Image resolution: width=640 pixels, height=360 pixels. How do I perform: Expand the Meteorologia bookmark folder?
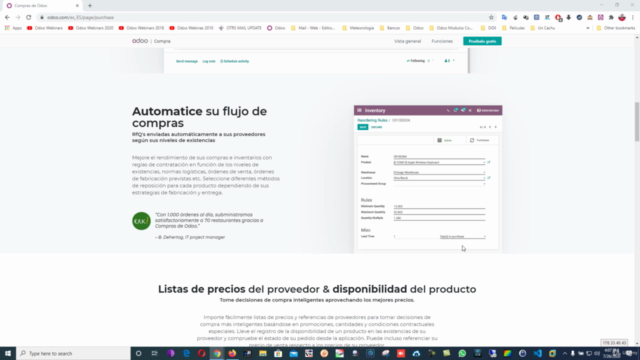click(358, 28)
